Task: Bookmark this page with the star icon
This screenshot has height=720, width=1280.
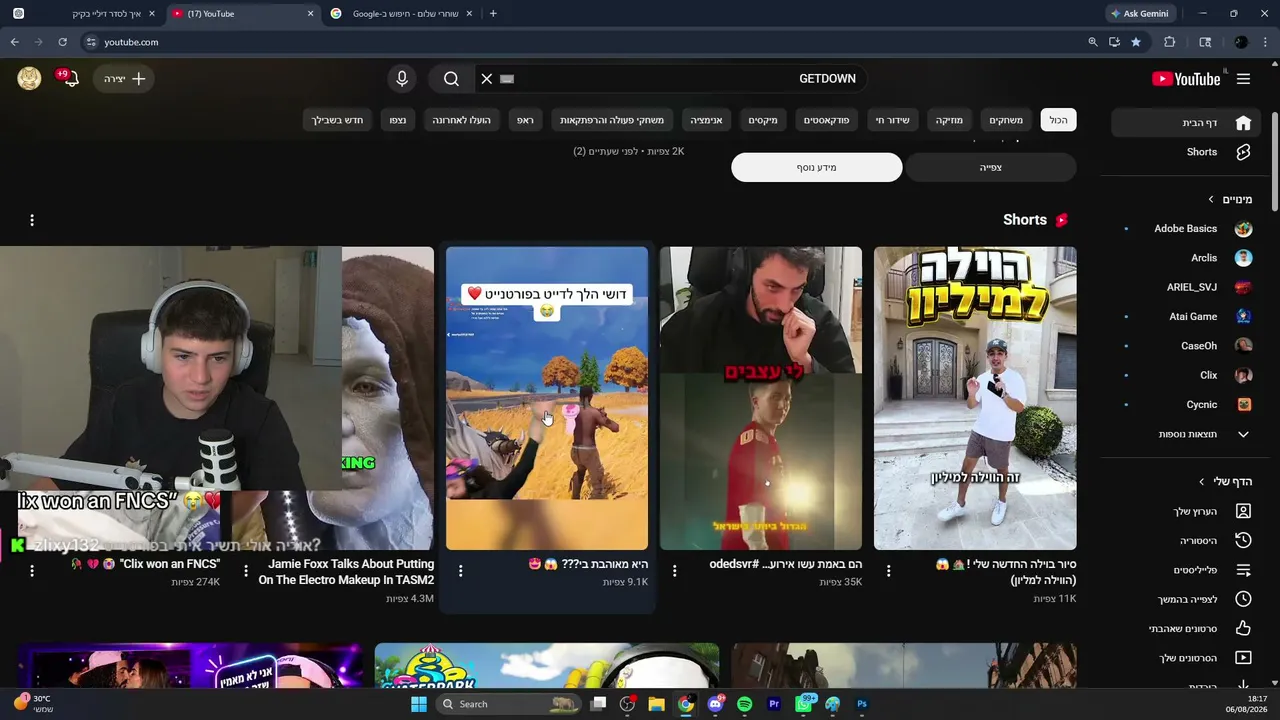Action: 1136,42
